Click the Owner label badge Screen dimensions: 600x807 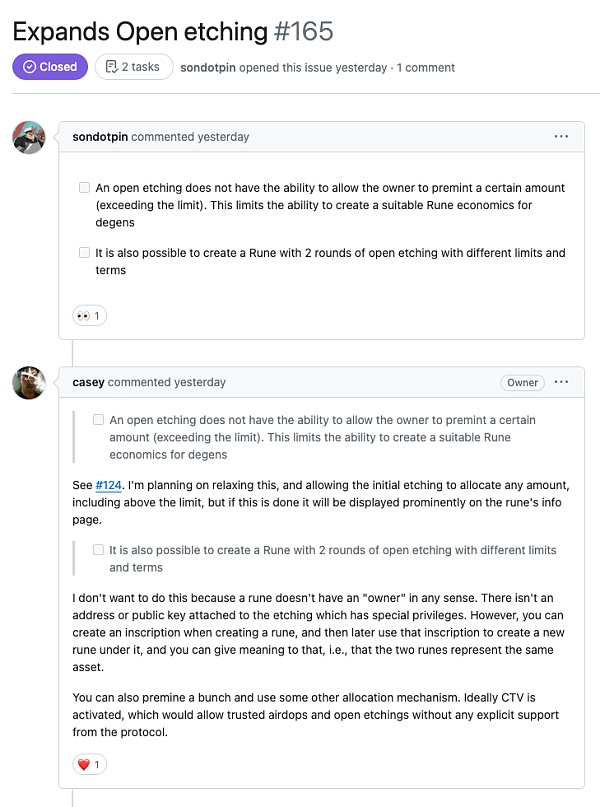(x=522, y=382)
